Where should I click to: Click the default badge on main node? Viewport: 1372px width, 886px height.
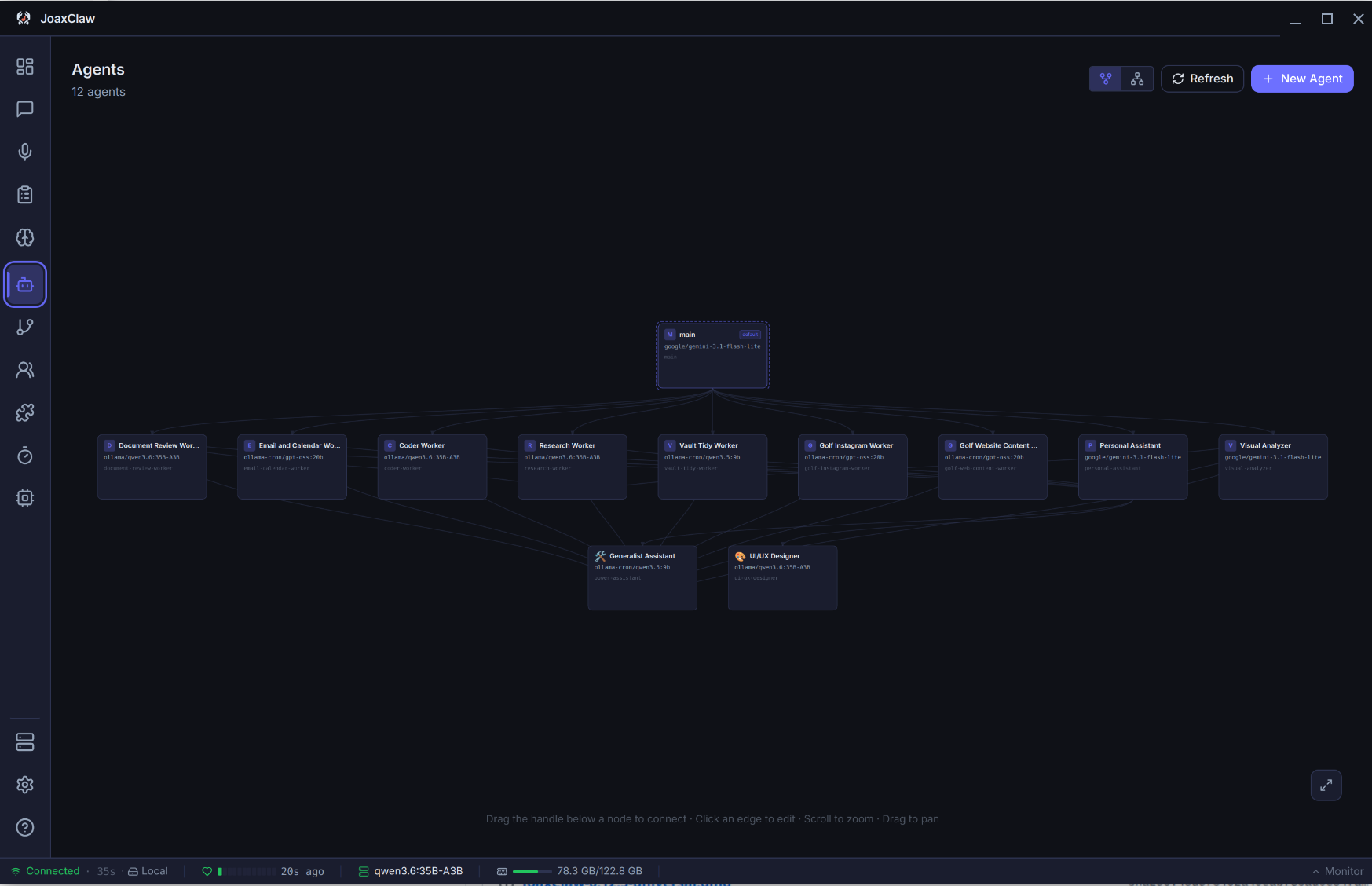click(750, 335)
